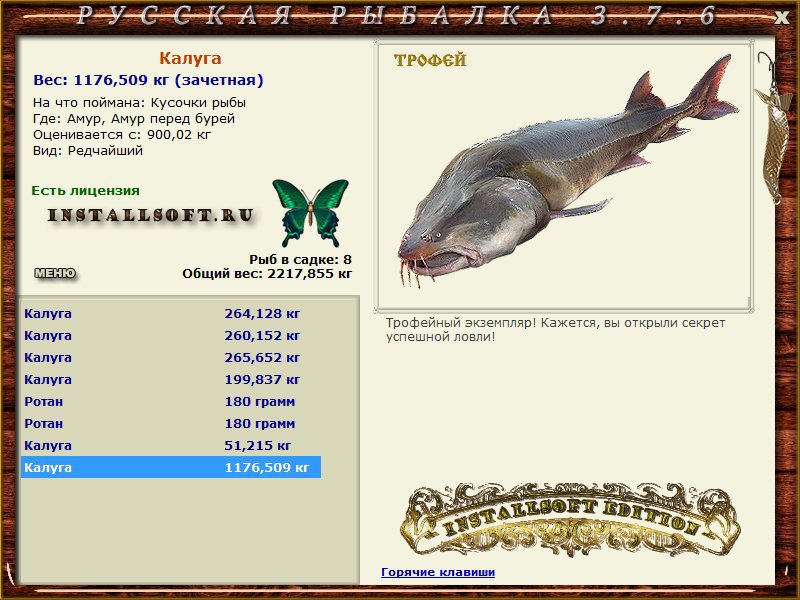The image size is (800, 600).
Task: Click the Общий вес: 2217,855 кг text
Action: coord(267,274)
